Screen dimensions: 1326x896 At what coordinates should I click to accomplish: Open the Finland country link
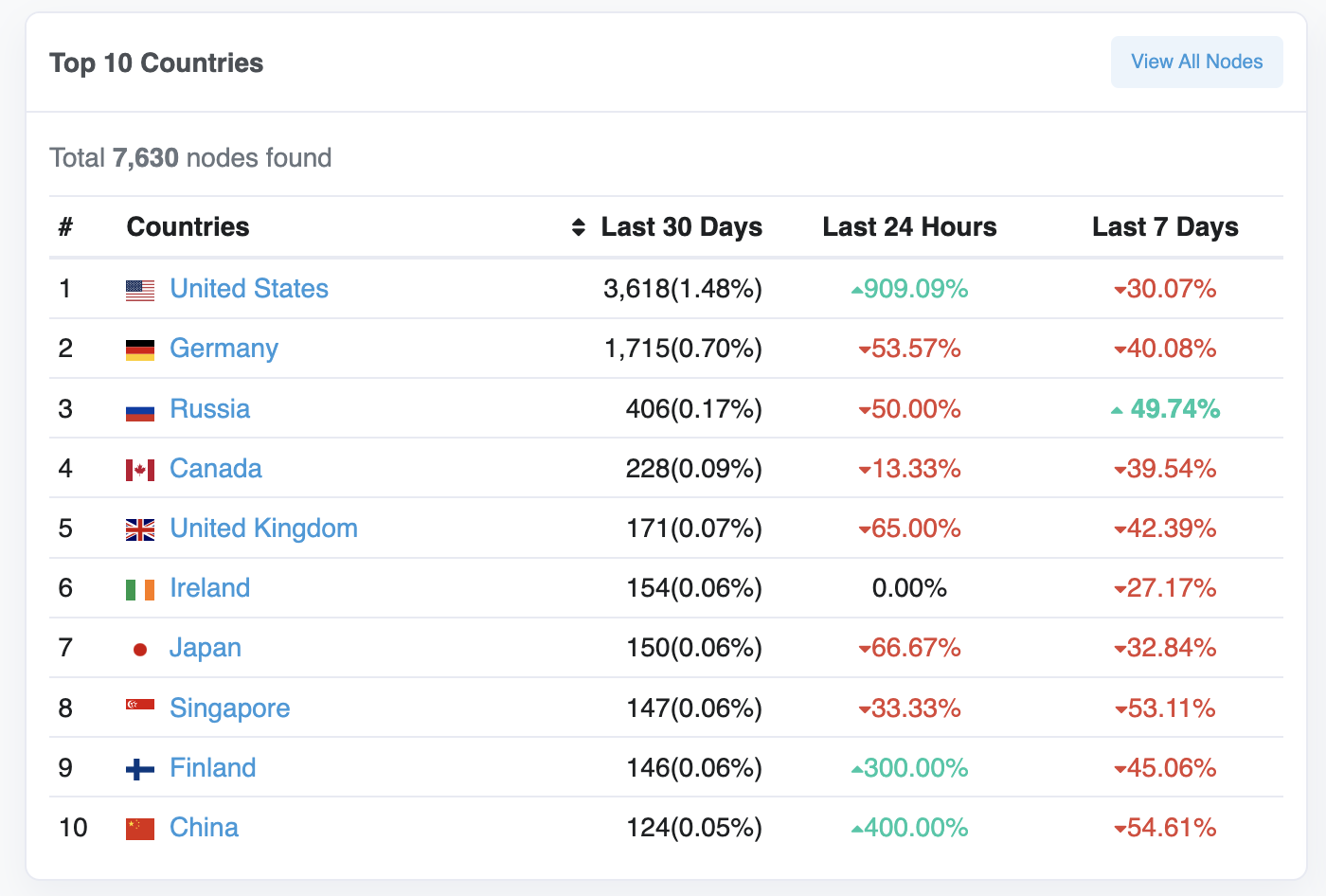[212, 767]
